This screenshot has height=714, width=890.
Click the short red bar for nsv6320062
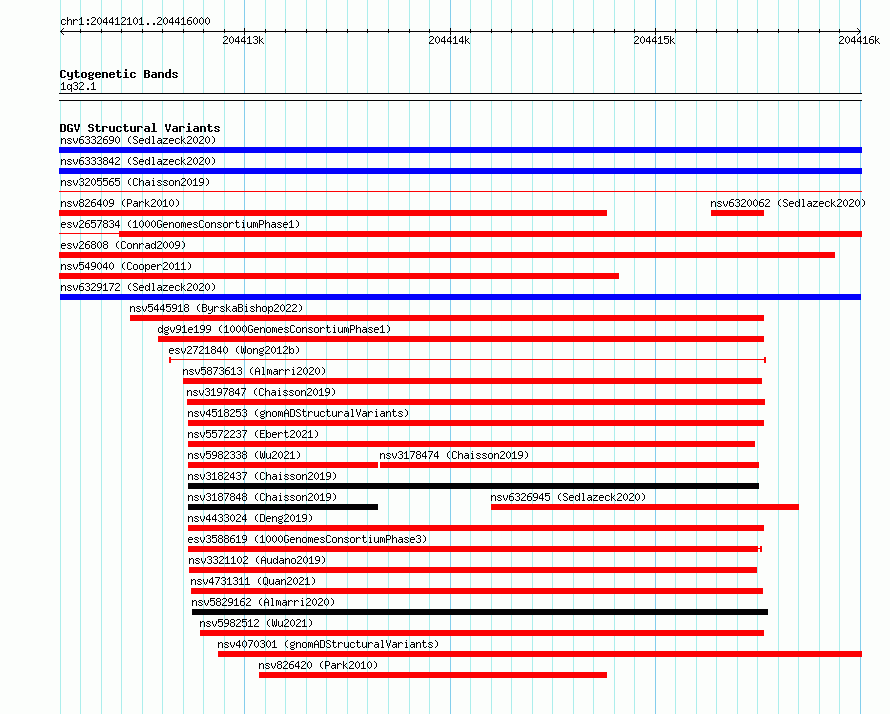737,213
